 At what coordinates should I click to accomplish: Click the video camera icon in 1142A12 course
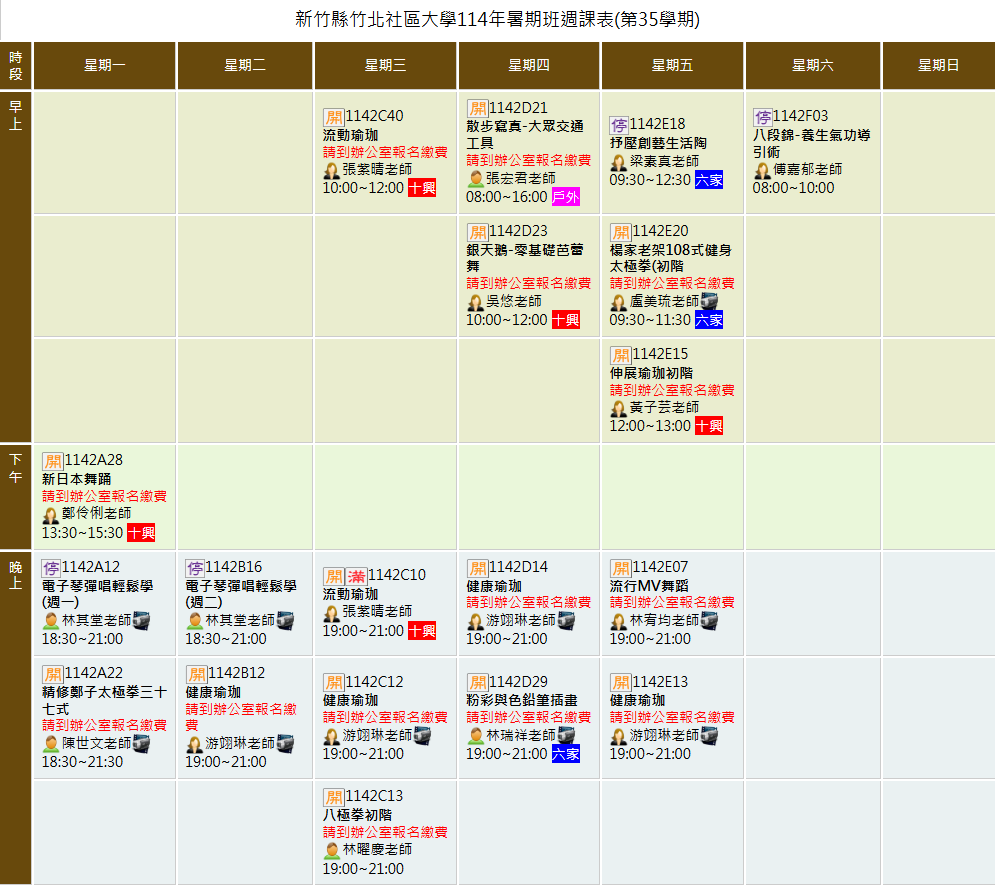(141, 620)
